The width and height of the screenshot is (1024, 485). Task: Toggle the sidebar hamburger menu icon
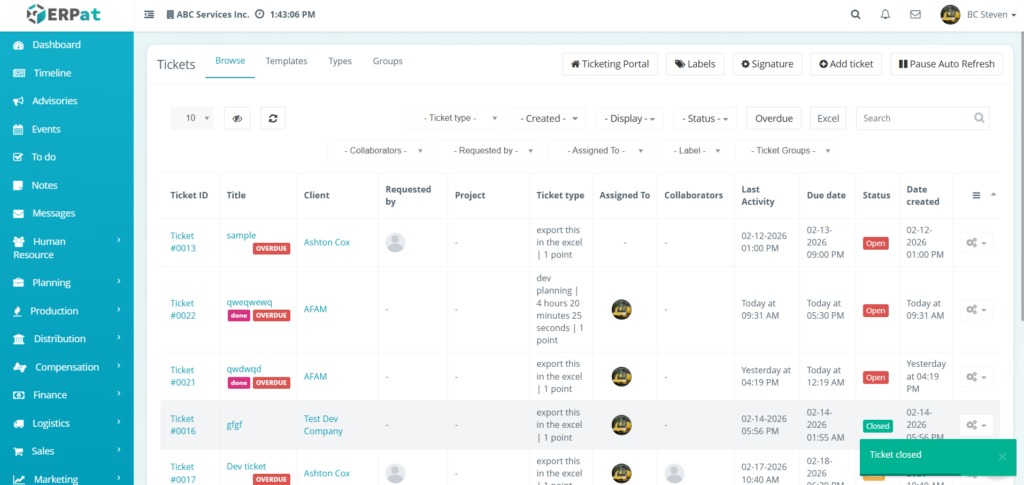[x=149, y=15]
